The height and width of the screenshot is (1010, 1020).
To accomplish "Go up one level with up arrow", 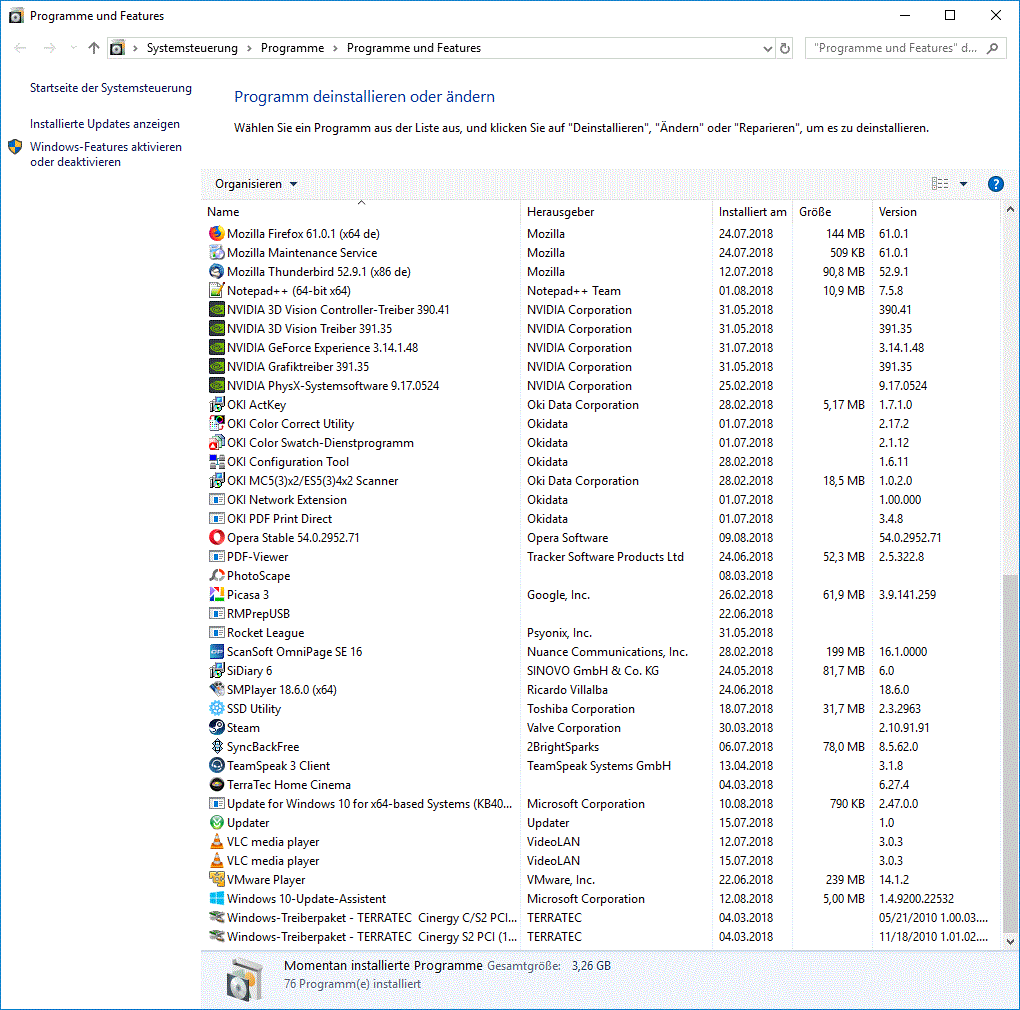I will pyautogui.click(x=94, y=48).
